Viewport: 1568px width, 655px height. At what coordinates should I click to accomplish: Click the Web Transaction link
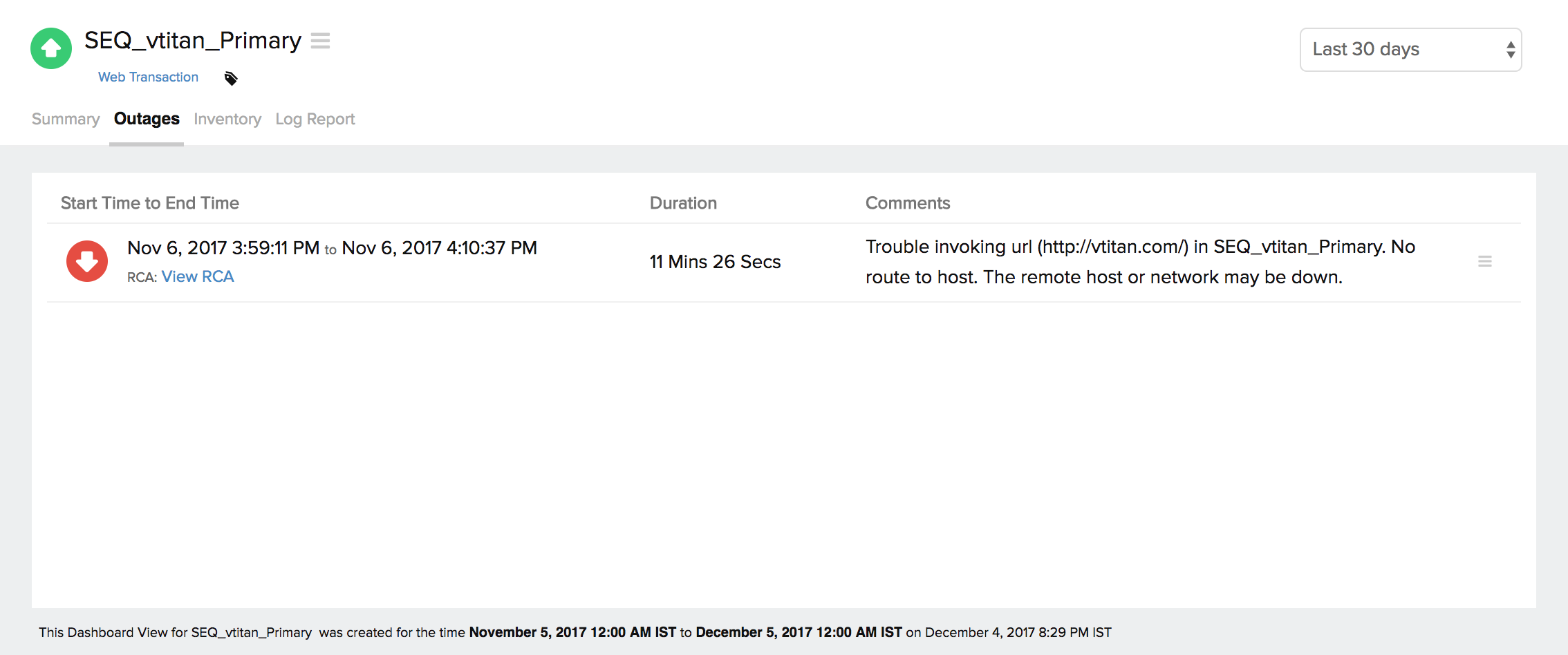(x=148, y=77)
